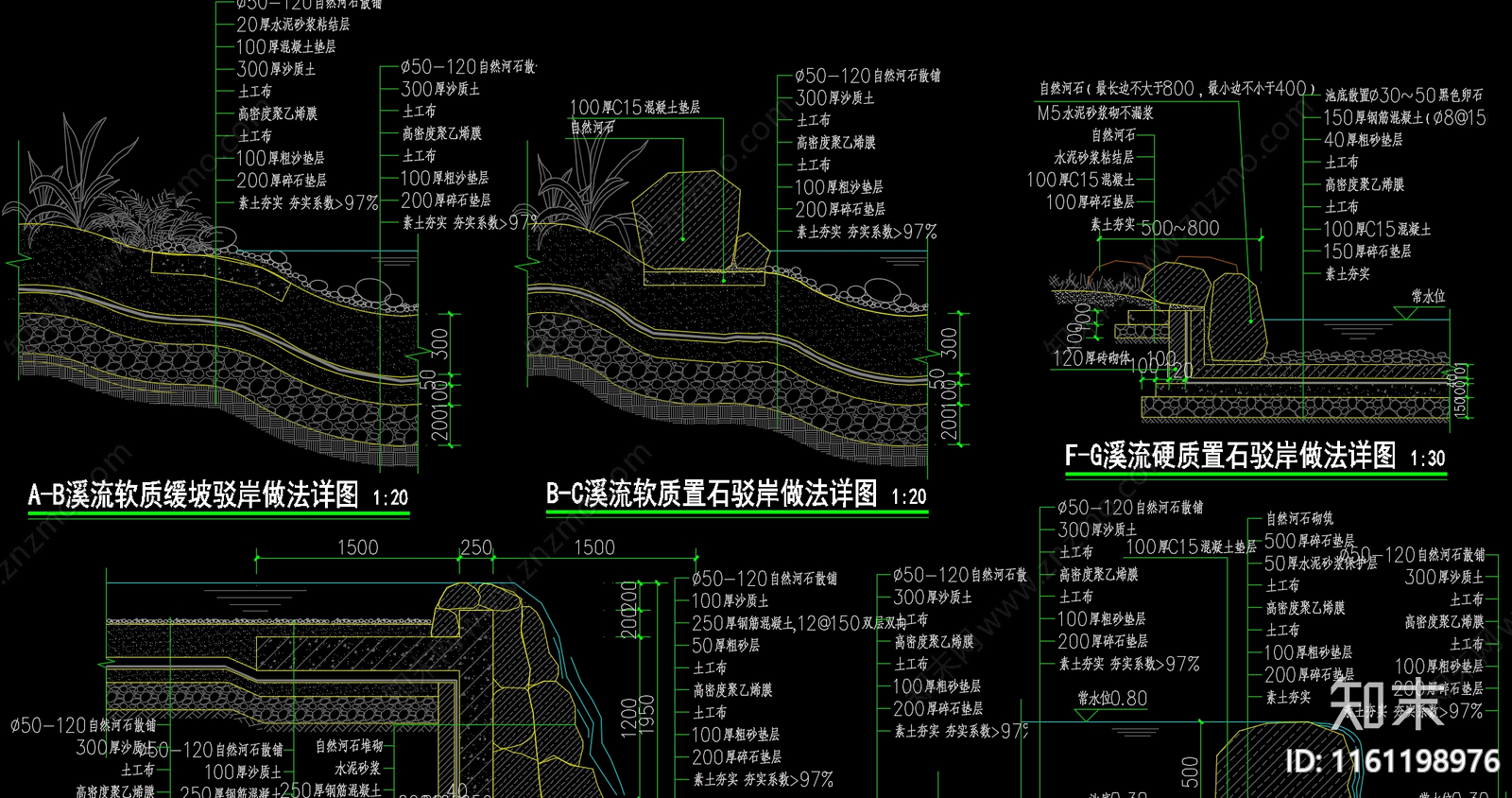Select the 常水位0.80 level label
Image resolution: width=1512 pixels, height=798 pixels.
1112,699
